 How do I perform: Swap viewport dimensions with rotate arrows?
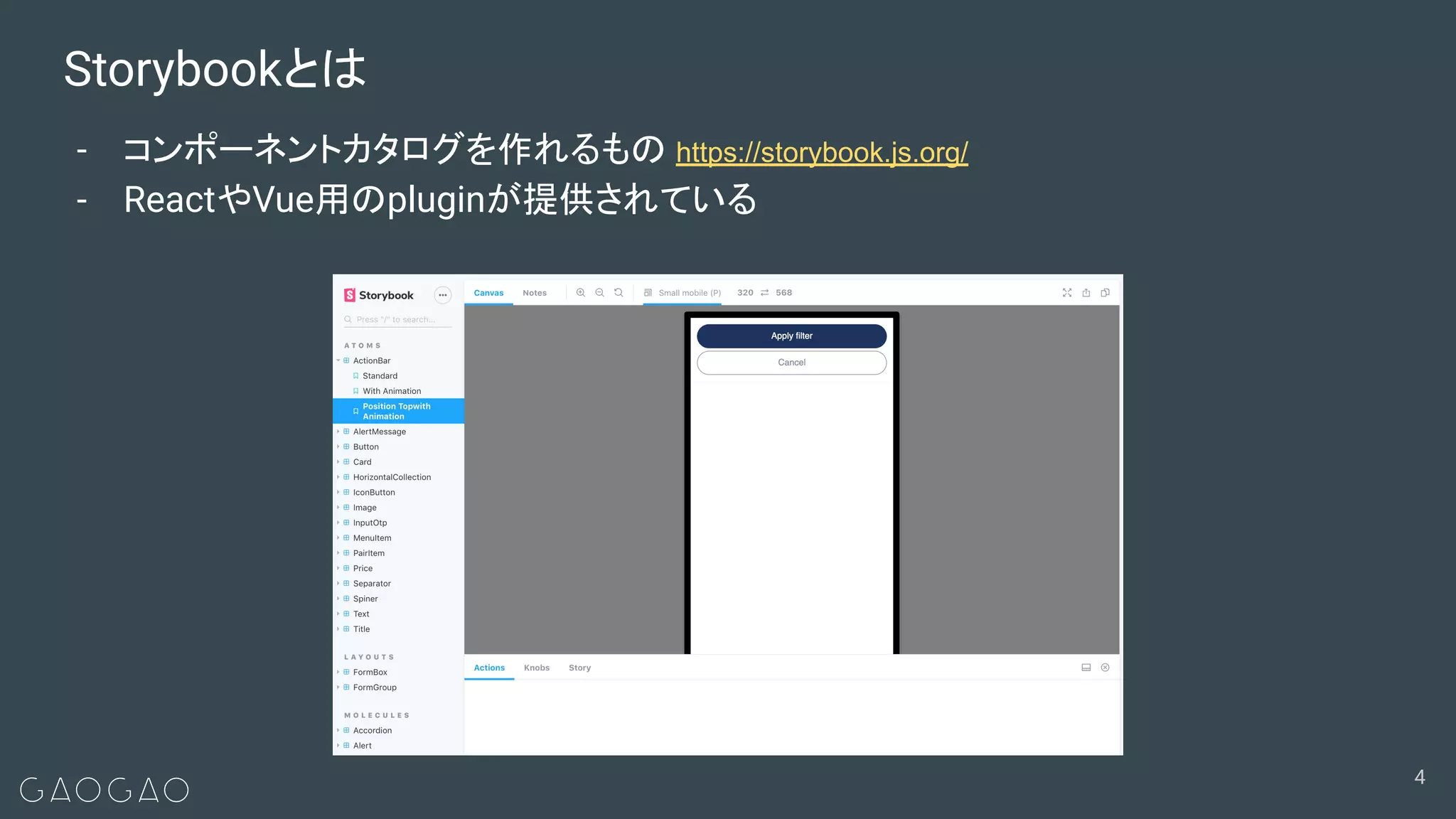pyautogui.click(x=765, y=293)
